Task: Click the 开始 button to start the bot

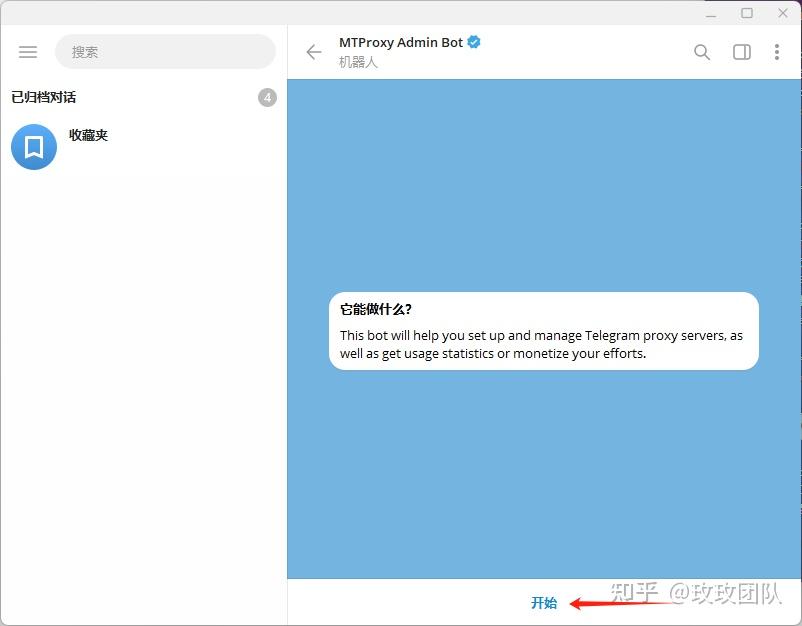Action: [x=543, y=603]
